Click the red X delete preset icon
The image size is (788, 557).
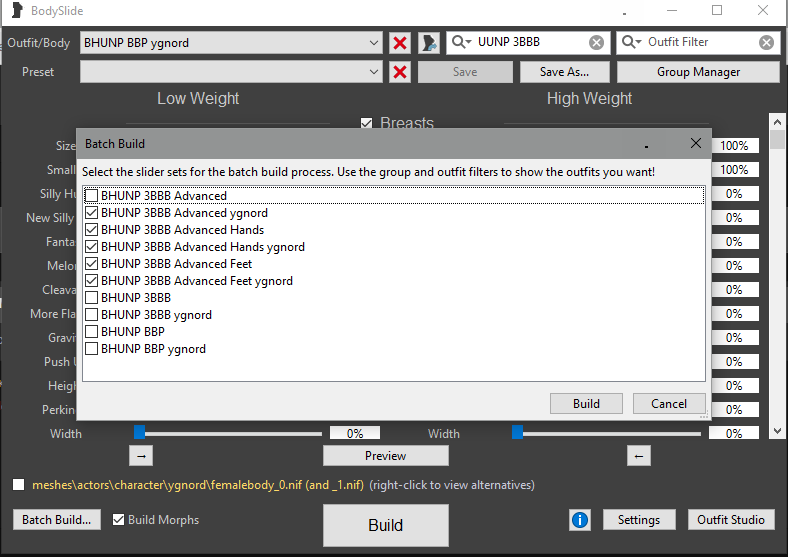click(x=400, y=72)
